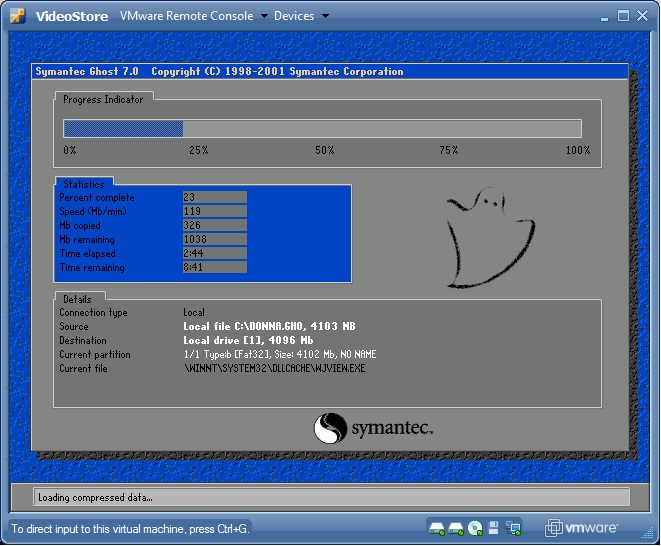Viewport: 661px width, 546px height.
Task: Click the window resize grip in the corner
Action: [647, 533]
